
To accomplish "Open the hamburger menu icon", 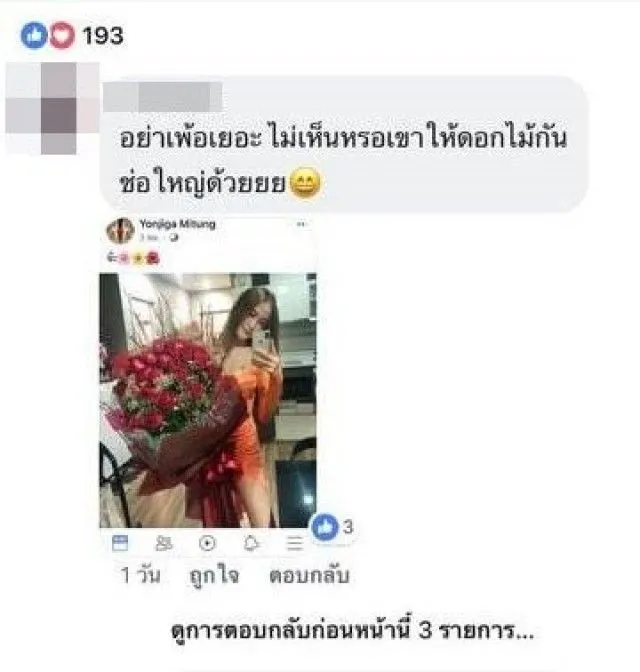I will click(294, 543).
